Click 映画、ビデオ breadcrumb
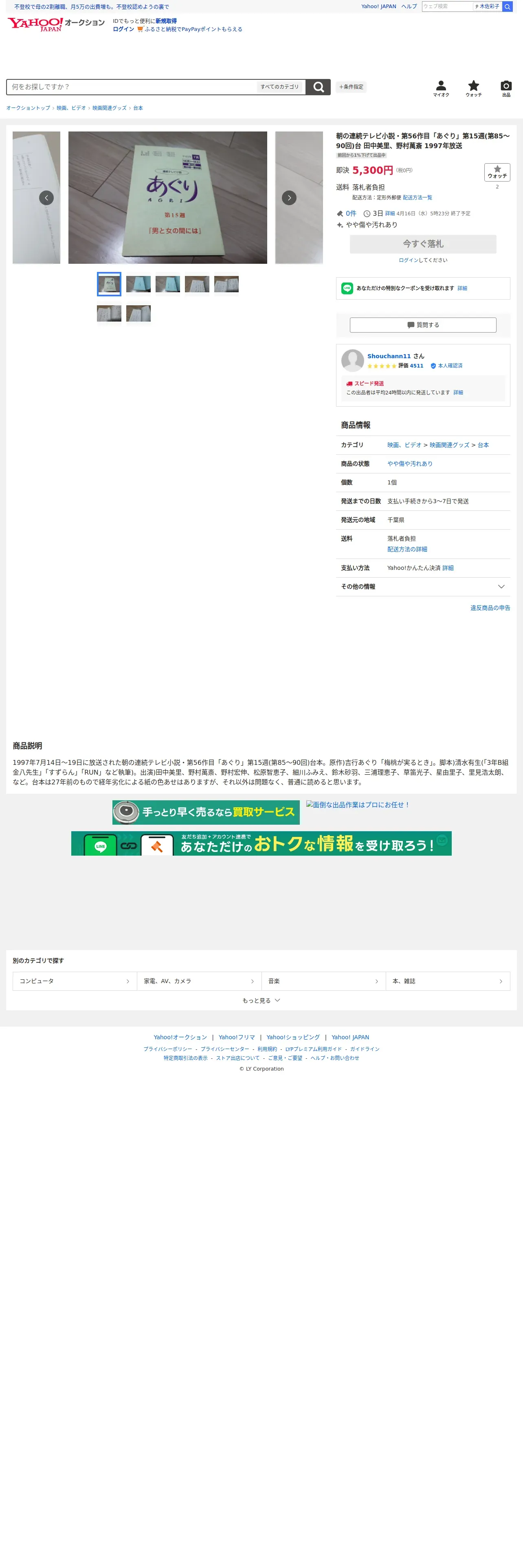The width and height of the screenshot is (523, 1568). [x=71, y=108]
